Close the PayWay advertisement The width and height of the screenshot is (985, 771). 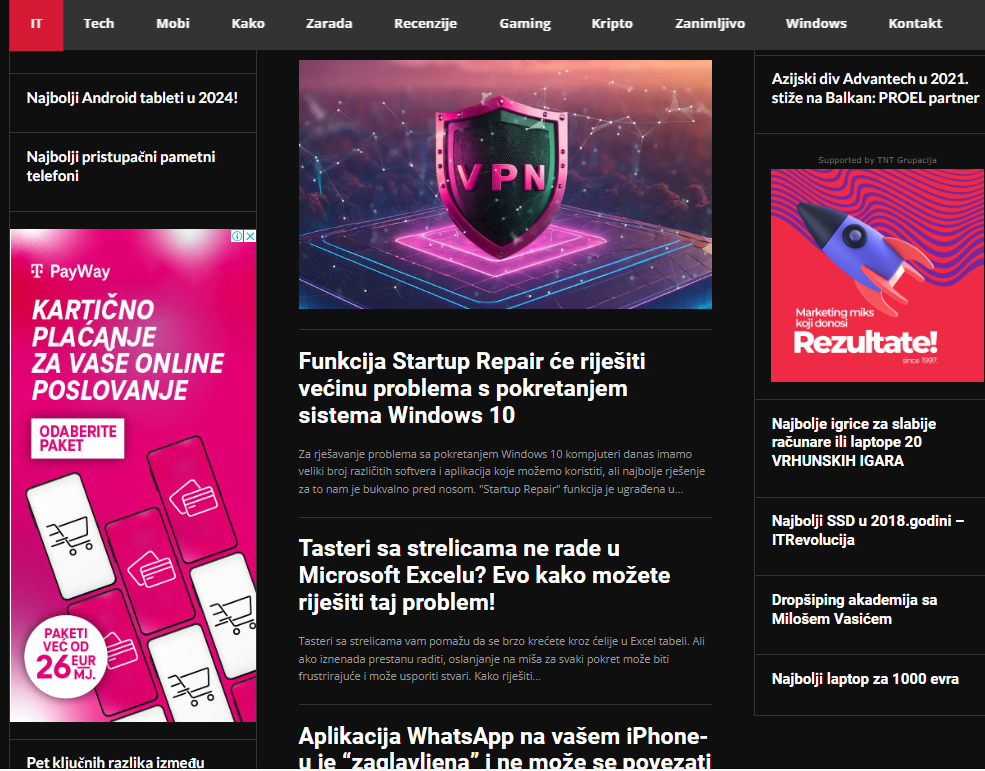[x=250, y=237]
